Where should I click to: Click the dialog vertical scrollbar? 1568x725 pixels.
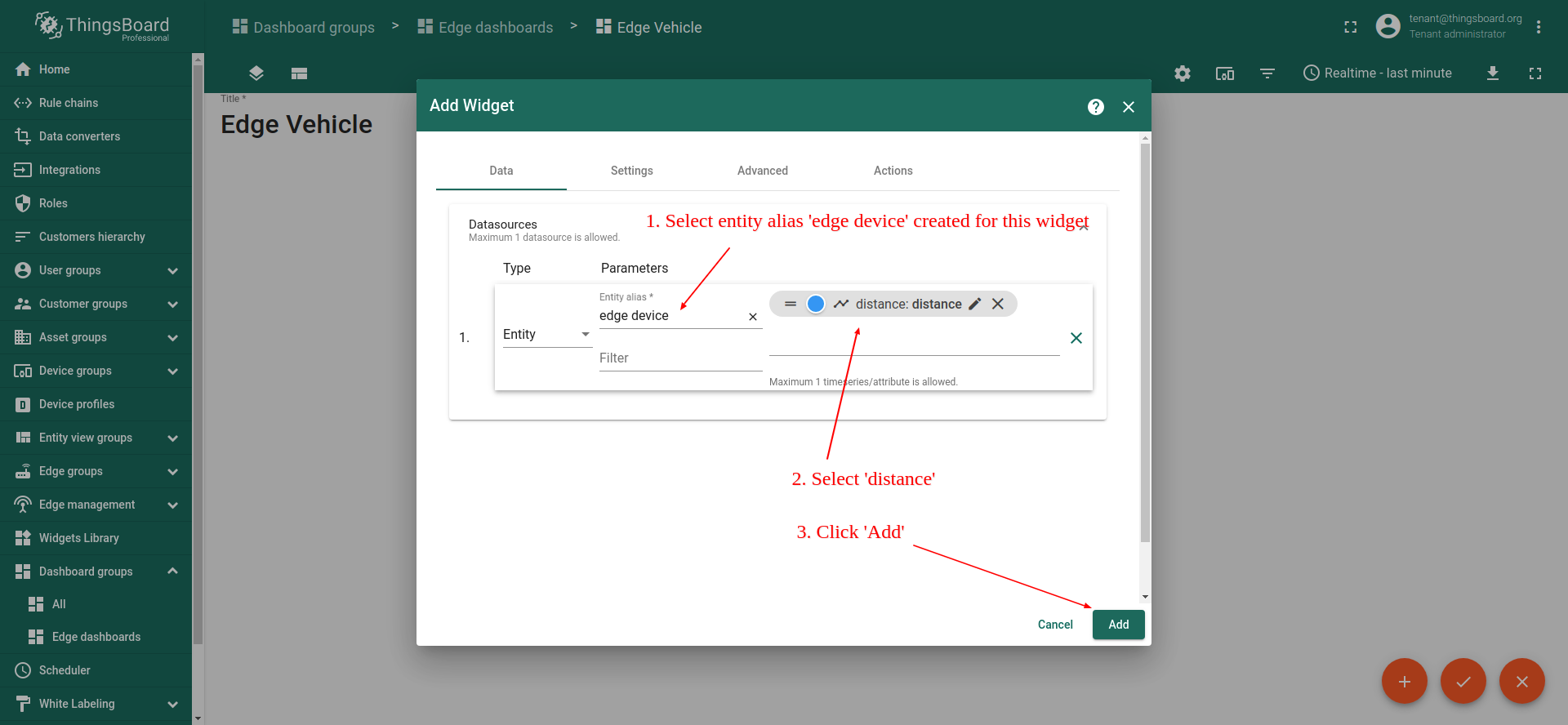1145,343
